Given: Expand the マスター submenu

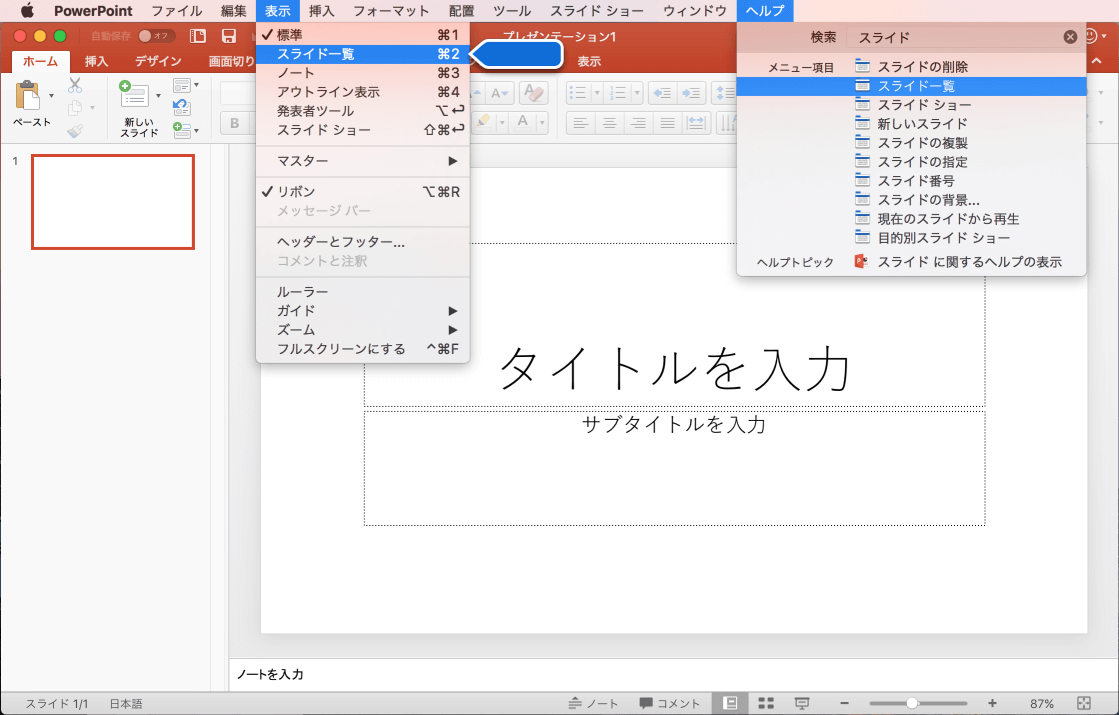Looking at the screenshot, I should click(363, 161).
